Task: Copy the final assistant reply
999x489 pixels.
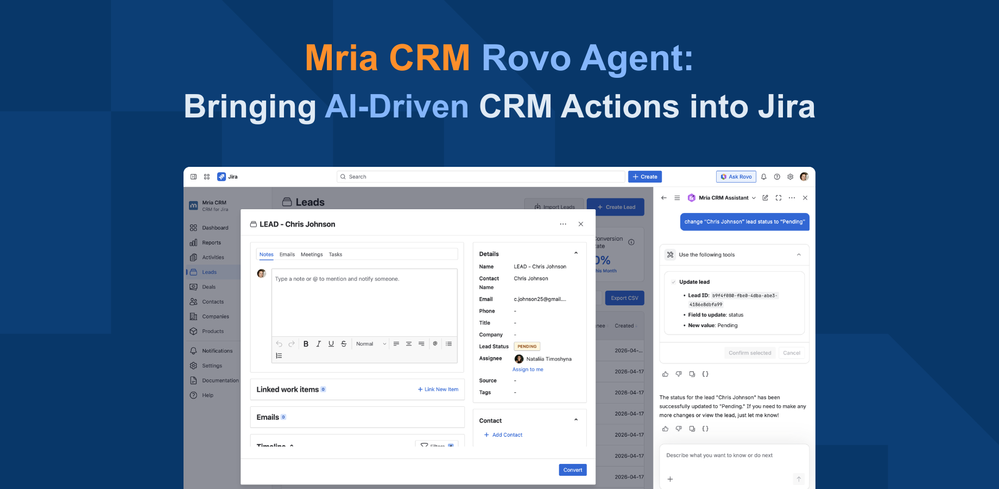Action: (692, 429)
